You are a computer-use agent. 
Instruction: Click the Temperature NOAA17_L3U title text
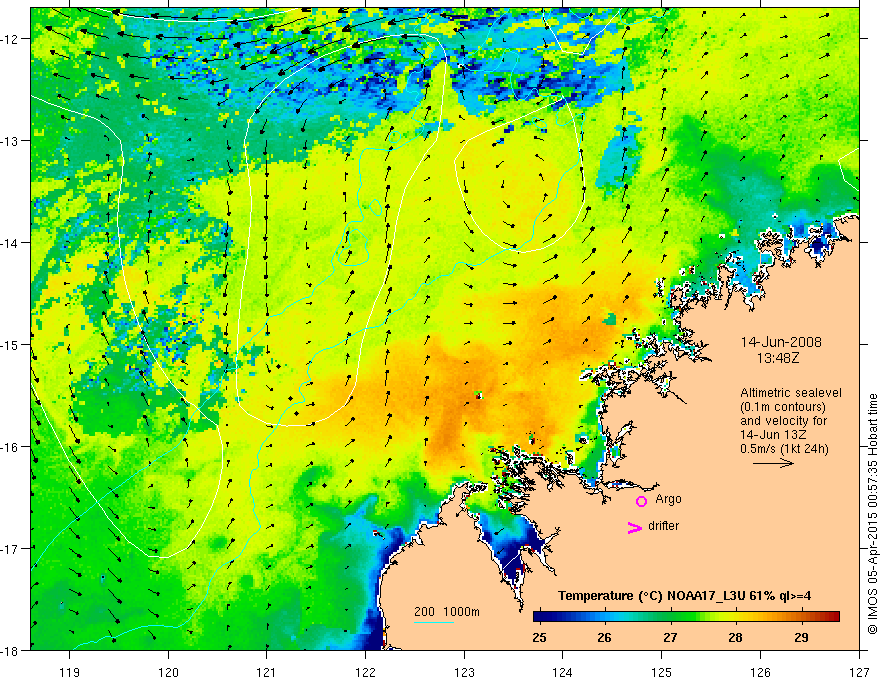pos(685,596)
